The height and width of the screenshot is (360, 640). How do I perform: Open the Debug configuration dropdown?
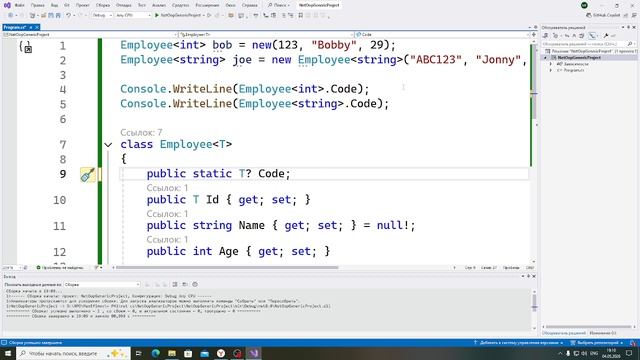[102, 15]
